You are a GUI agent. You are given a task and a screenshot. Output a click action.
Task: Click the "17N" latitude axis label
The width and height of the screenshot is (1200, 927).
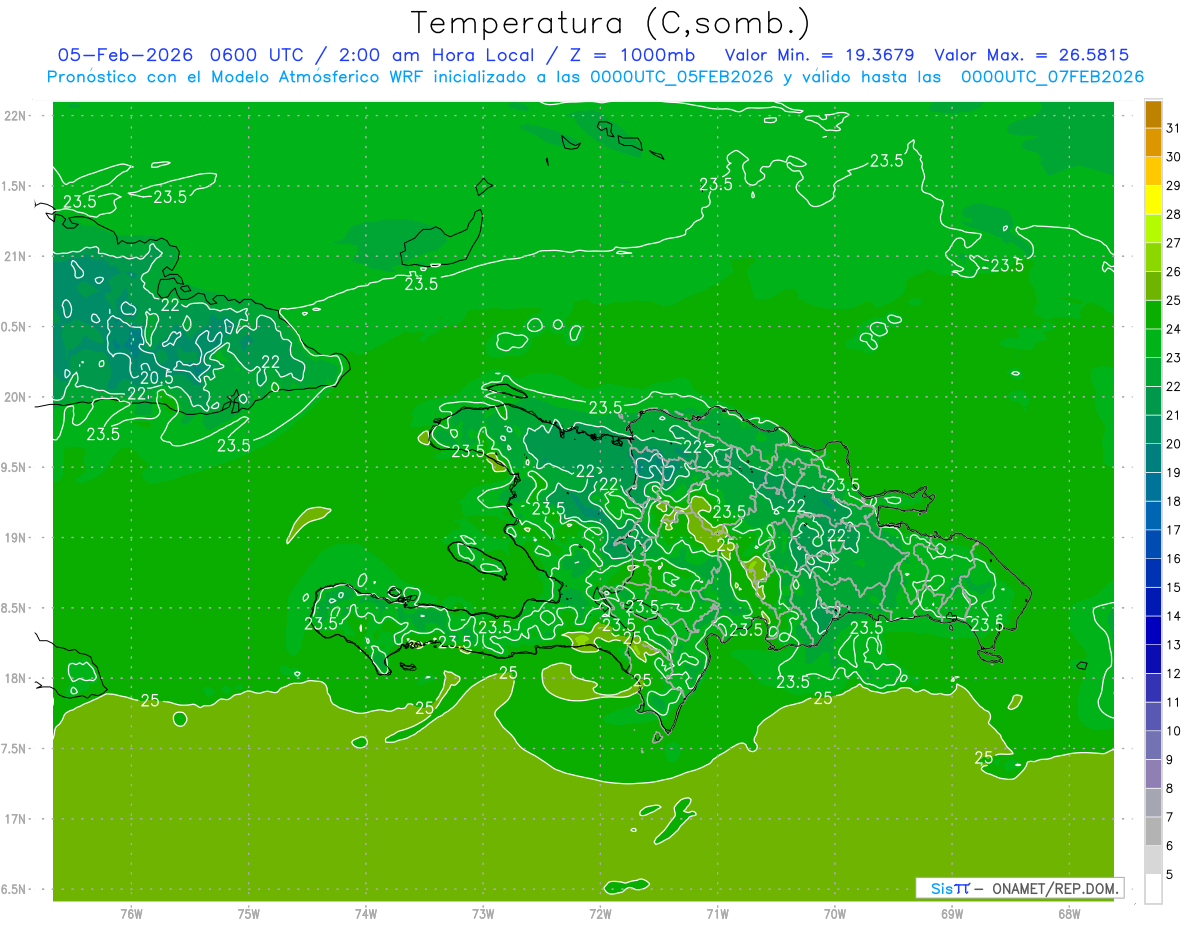point(16,819)
